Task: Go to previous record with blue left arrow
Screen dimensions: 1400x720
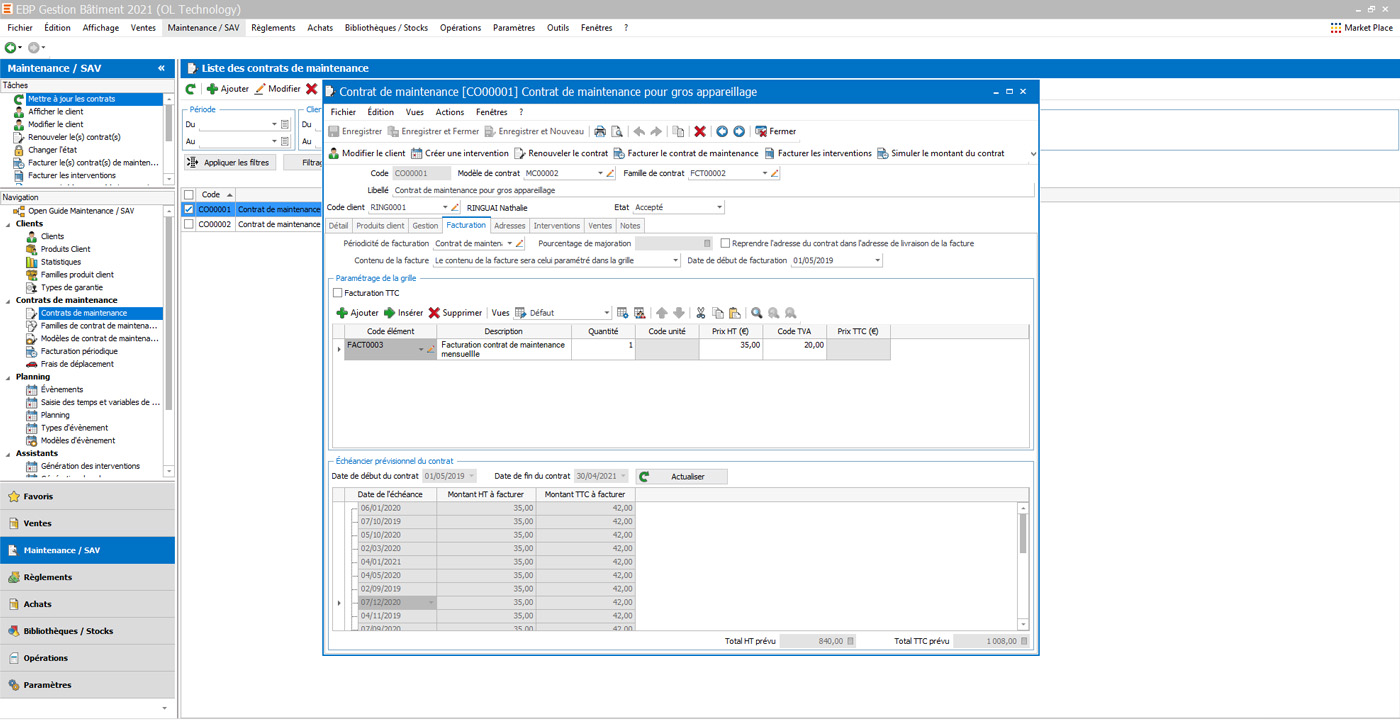Action: pyautogui.click(x=722, y=132)
